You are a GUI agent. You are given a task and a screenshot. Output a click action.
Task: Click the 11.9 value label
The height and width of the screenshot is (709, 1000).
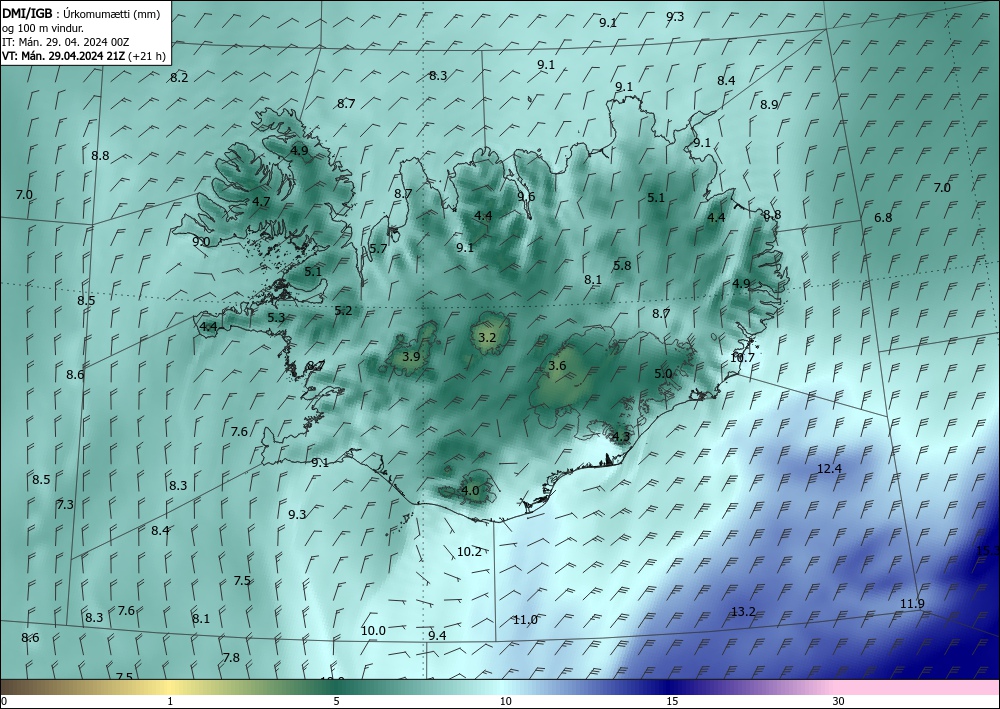point(912,604)
